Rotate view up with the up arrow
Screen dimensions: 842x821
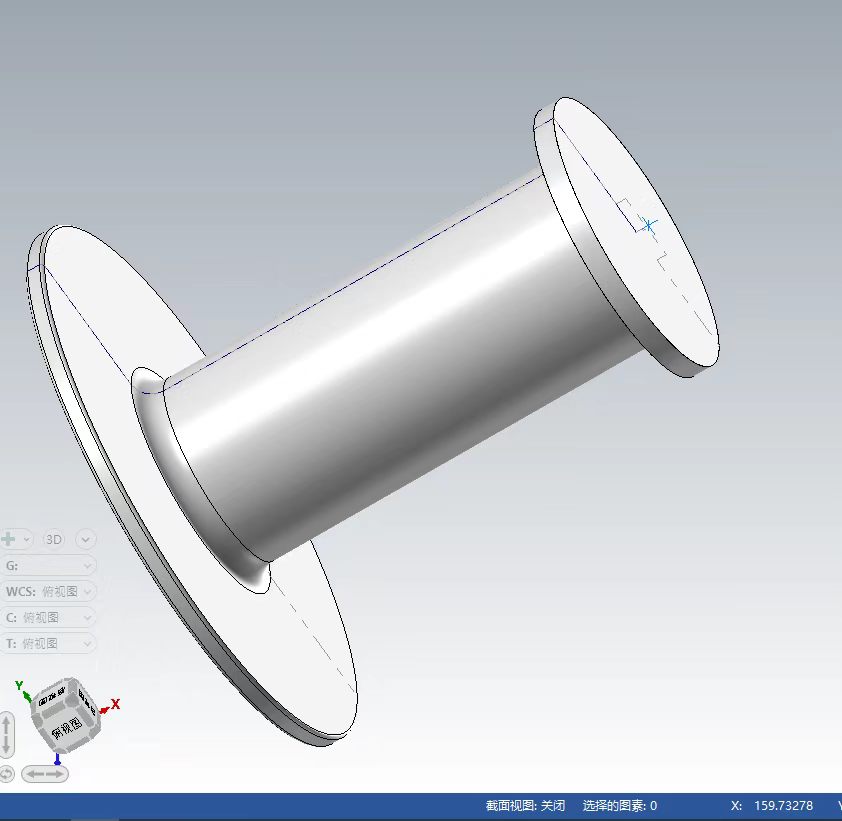click(6, 724)
